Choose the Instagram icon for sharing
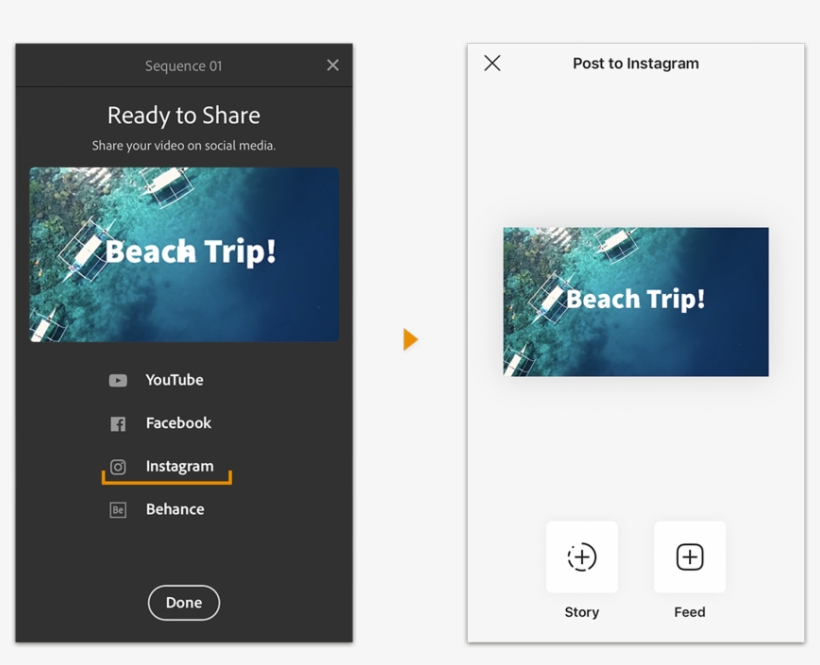The width and height of the screenshot is (820, 665). (118, 466)
